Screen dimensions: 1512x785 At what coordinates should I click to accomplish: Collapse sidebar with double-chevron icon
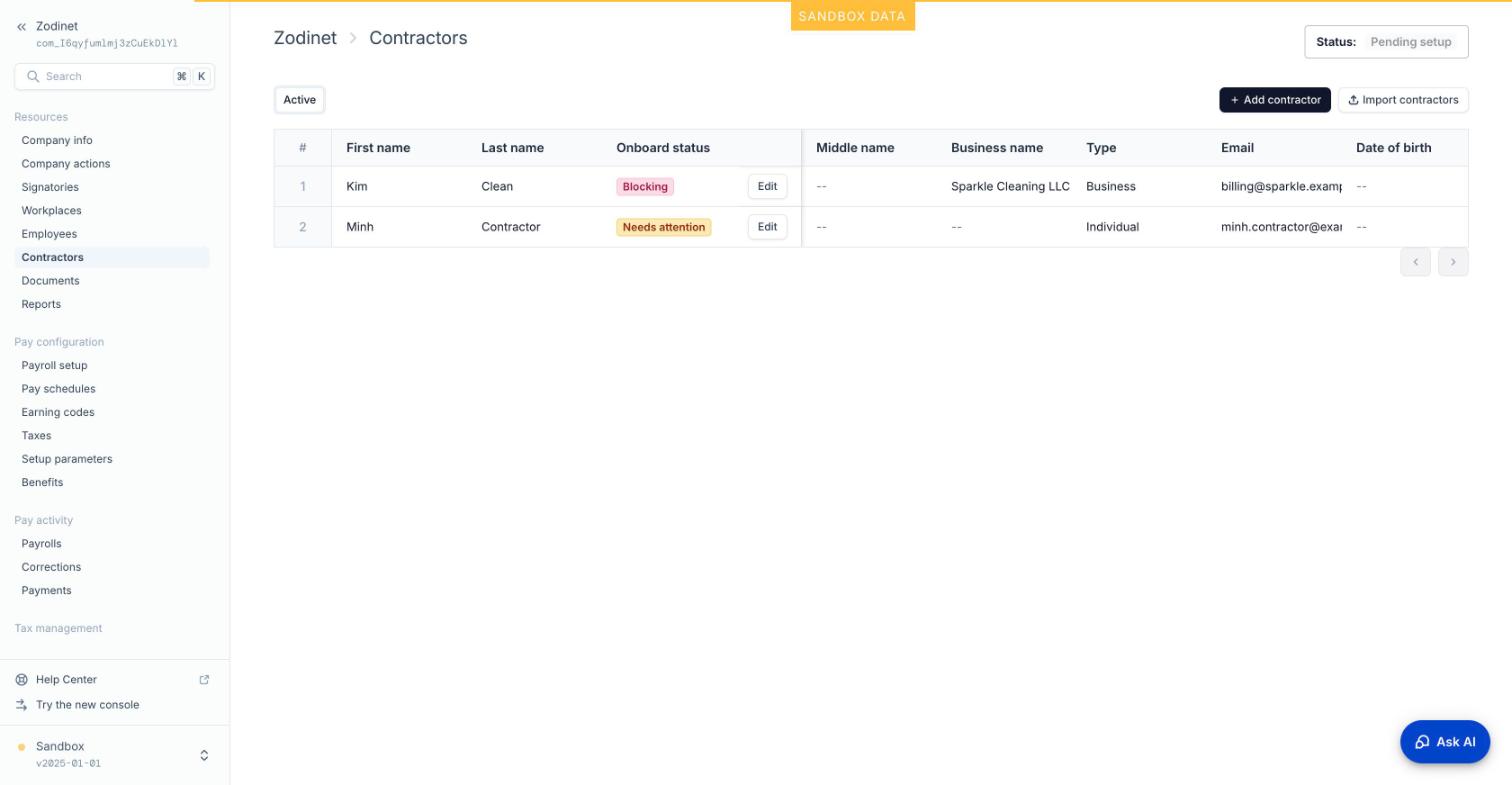[21, 27]
